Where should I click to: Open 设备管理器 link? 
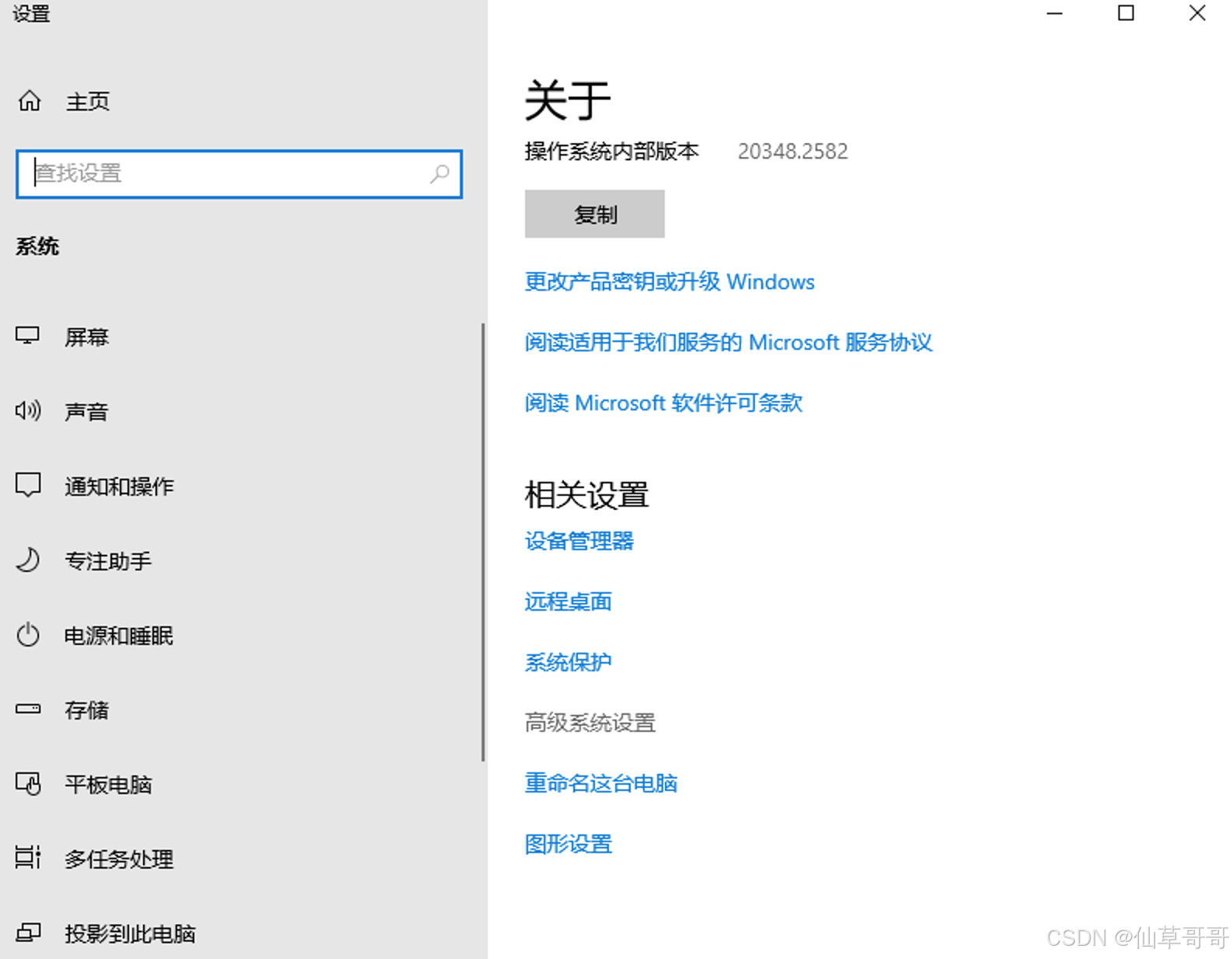579,541
